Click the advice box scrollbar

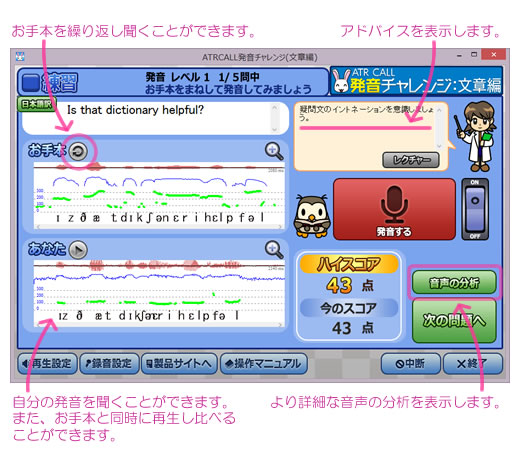coord(439,127)
